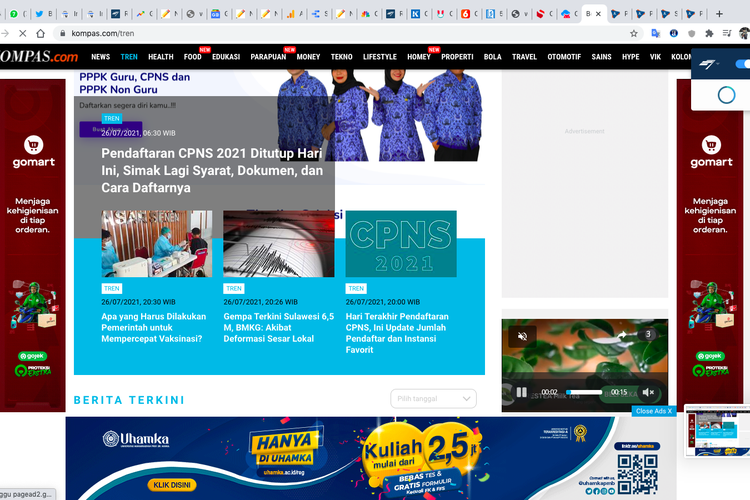Screen dimensions: 750x500
Task: Open the Chrome extensions puzzle icon
Action: click(709, 33)
